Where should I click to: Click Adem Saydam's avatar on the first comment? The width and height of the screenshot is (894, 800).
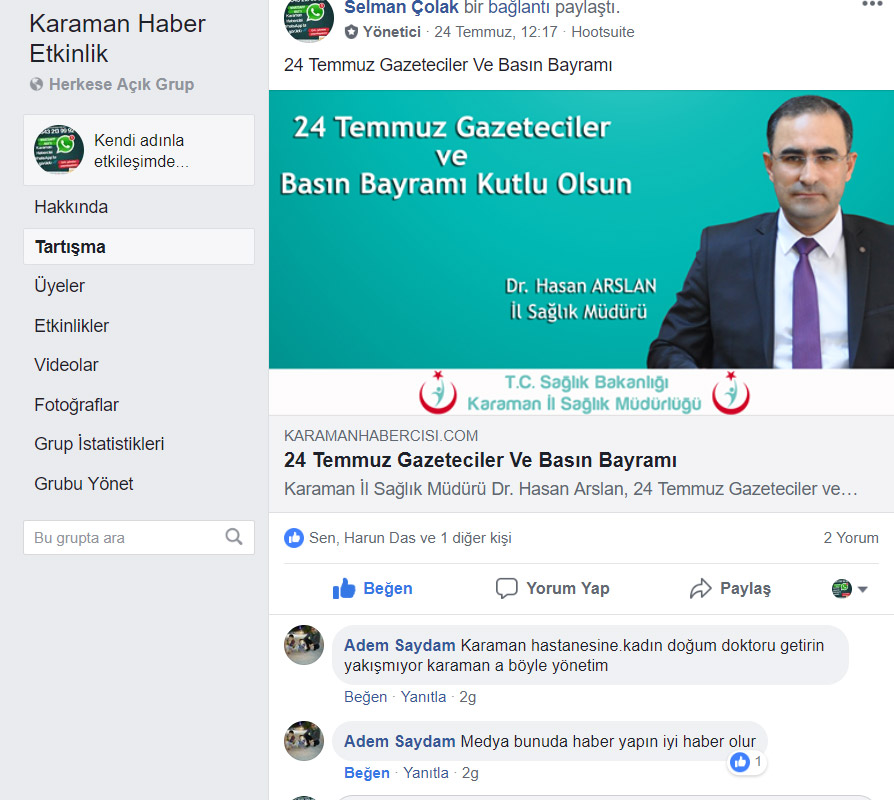[x=304, y=645]
